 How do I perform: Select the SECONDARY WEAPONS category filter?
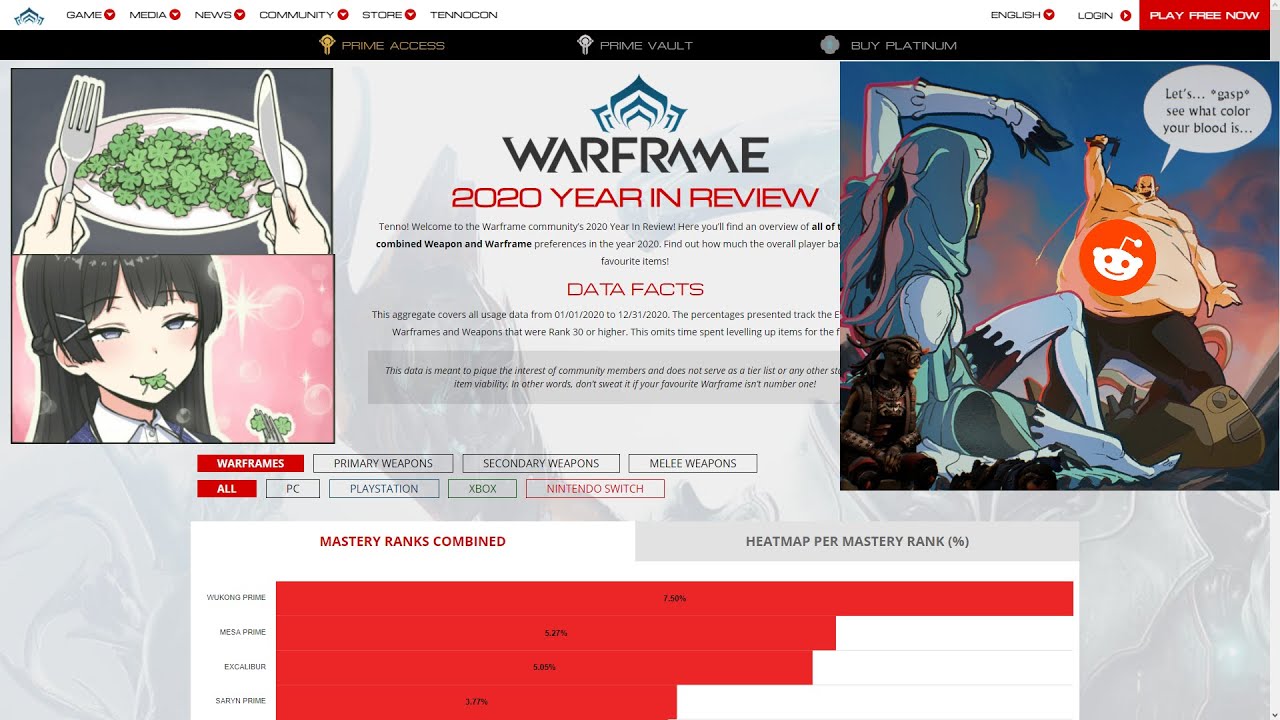(x=541, y=463)
